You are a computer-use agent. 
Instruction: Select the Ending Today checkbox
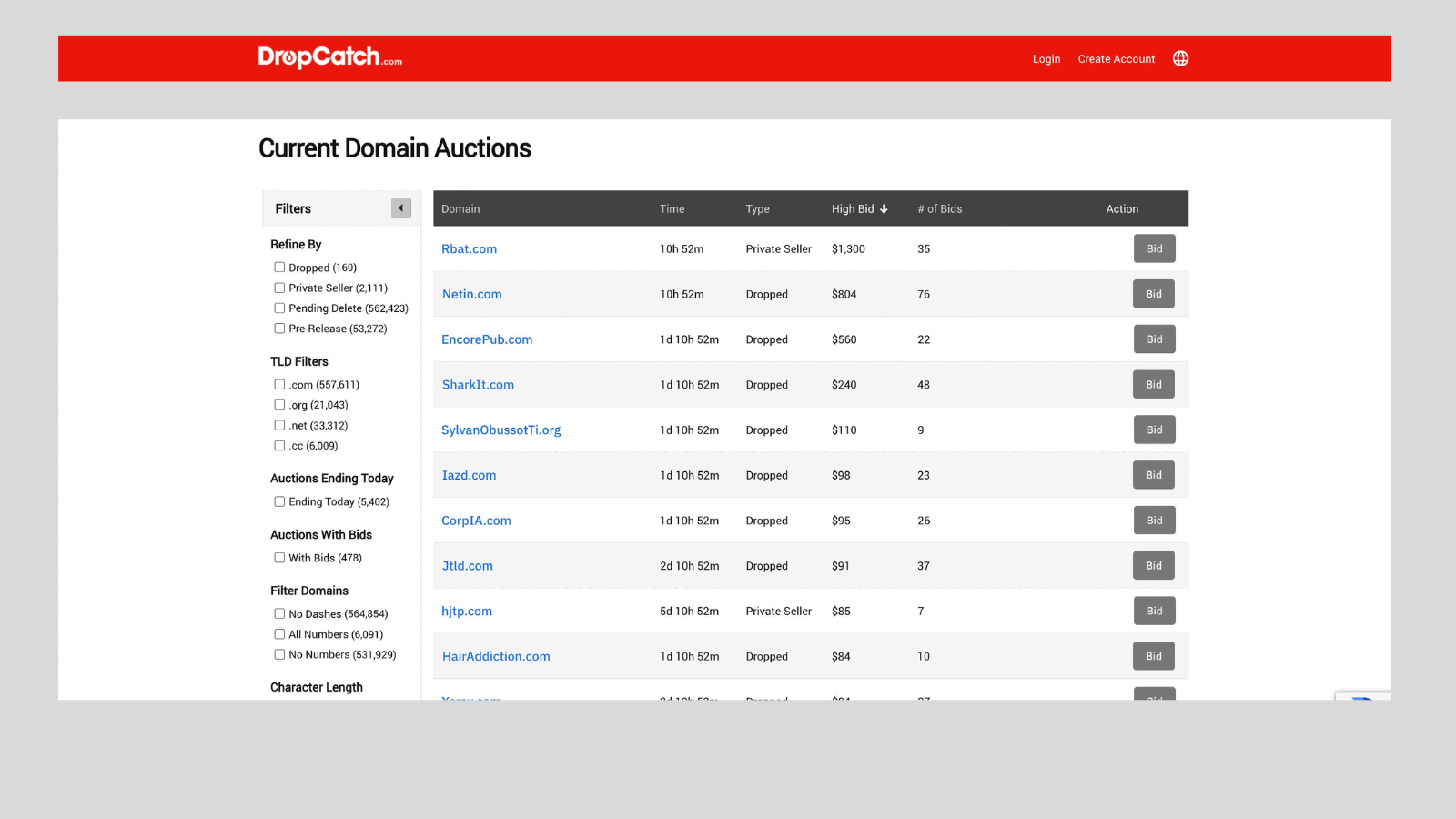279,501
